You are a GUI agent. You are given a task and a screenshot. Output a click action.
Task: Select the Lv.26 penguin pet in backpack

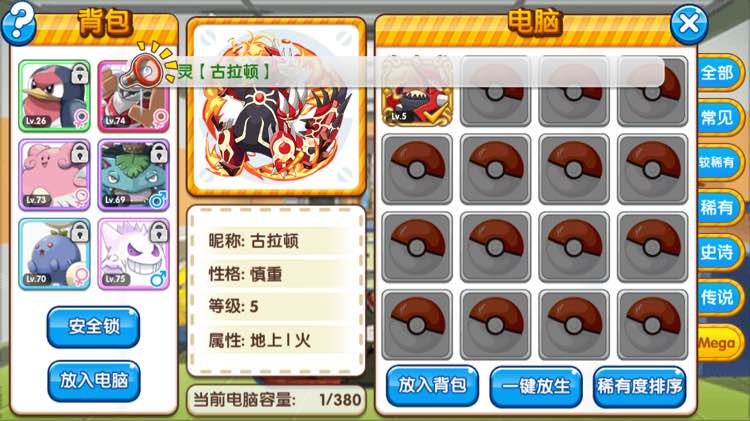[x=55, y=96]
